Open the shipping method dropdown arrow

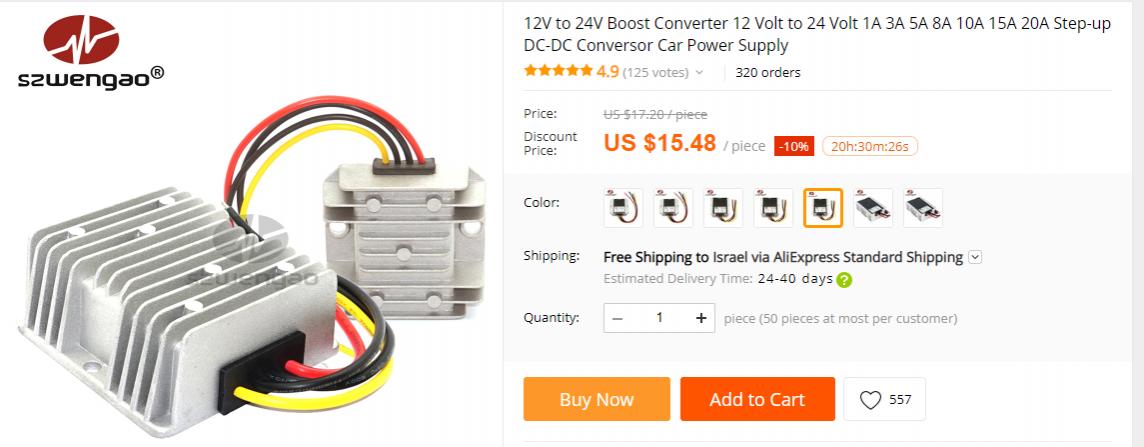[x=975, y=257]
